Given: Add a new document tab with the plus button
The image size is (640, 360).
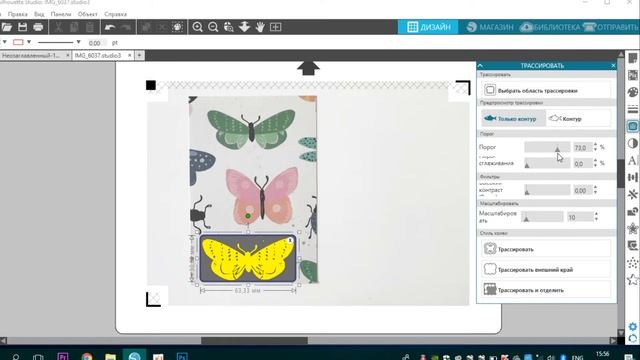Looking at the screenshot, I should [x=139, y=55].
